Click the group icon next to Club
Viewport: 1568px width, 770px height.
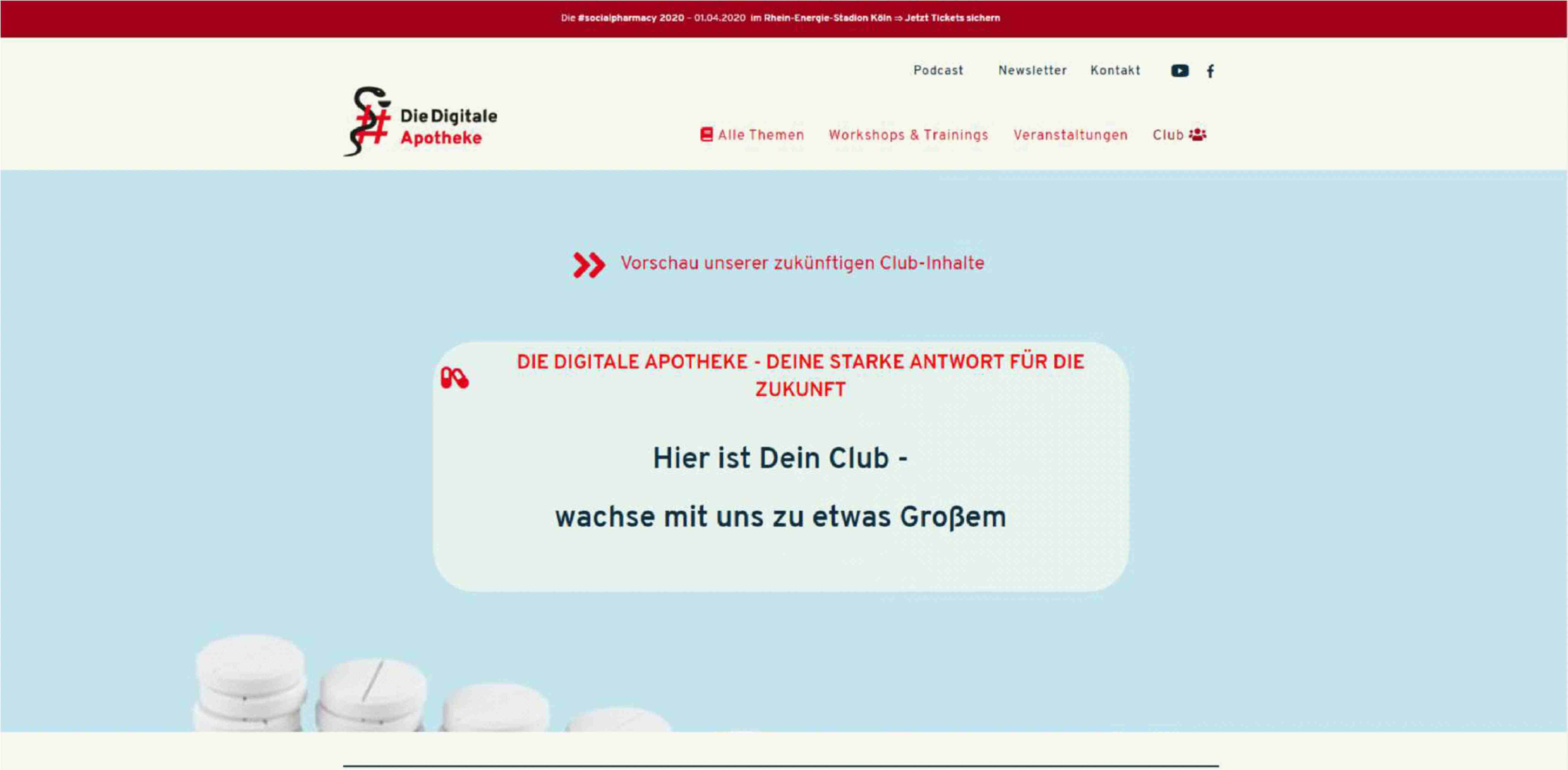[1197, 135]
